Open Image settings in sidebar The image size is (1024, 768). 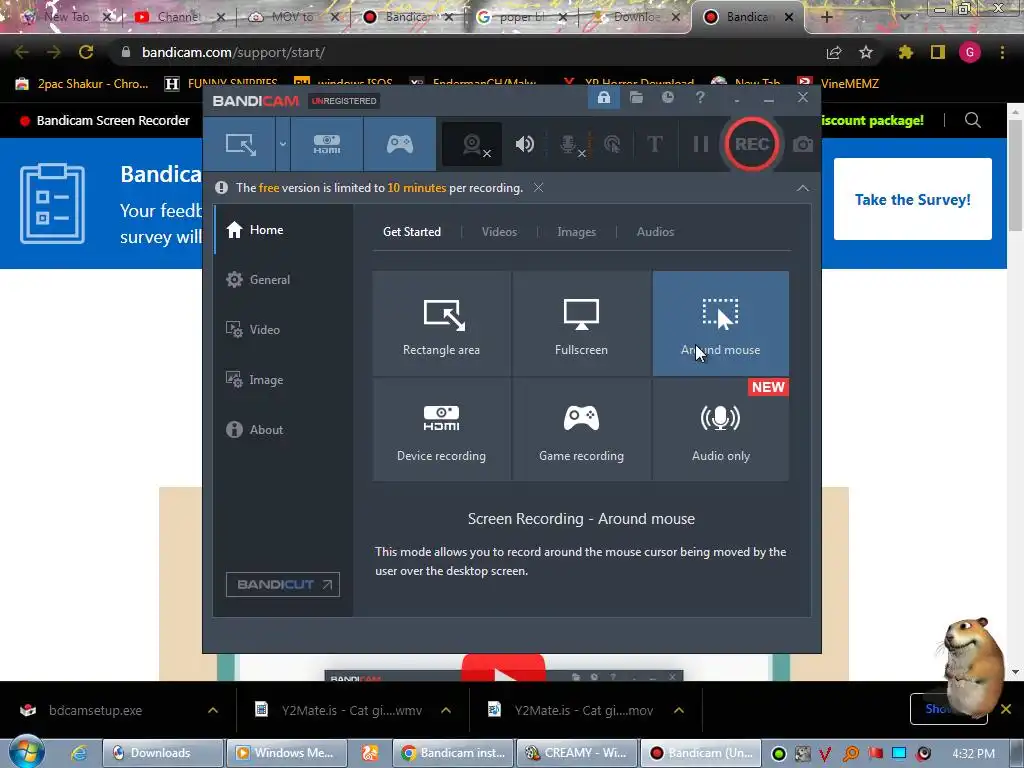tap(283, 380)
